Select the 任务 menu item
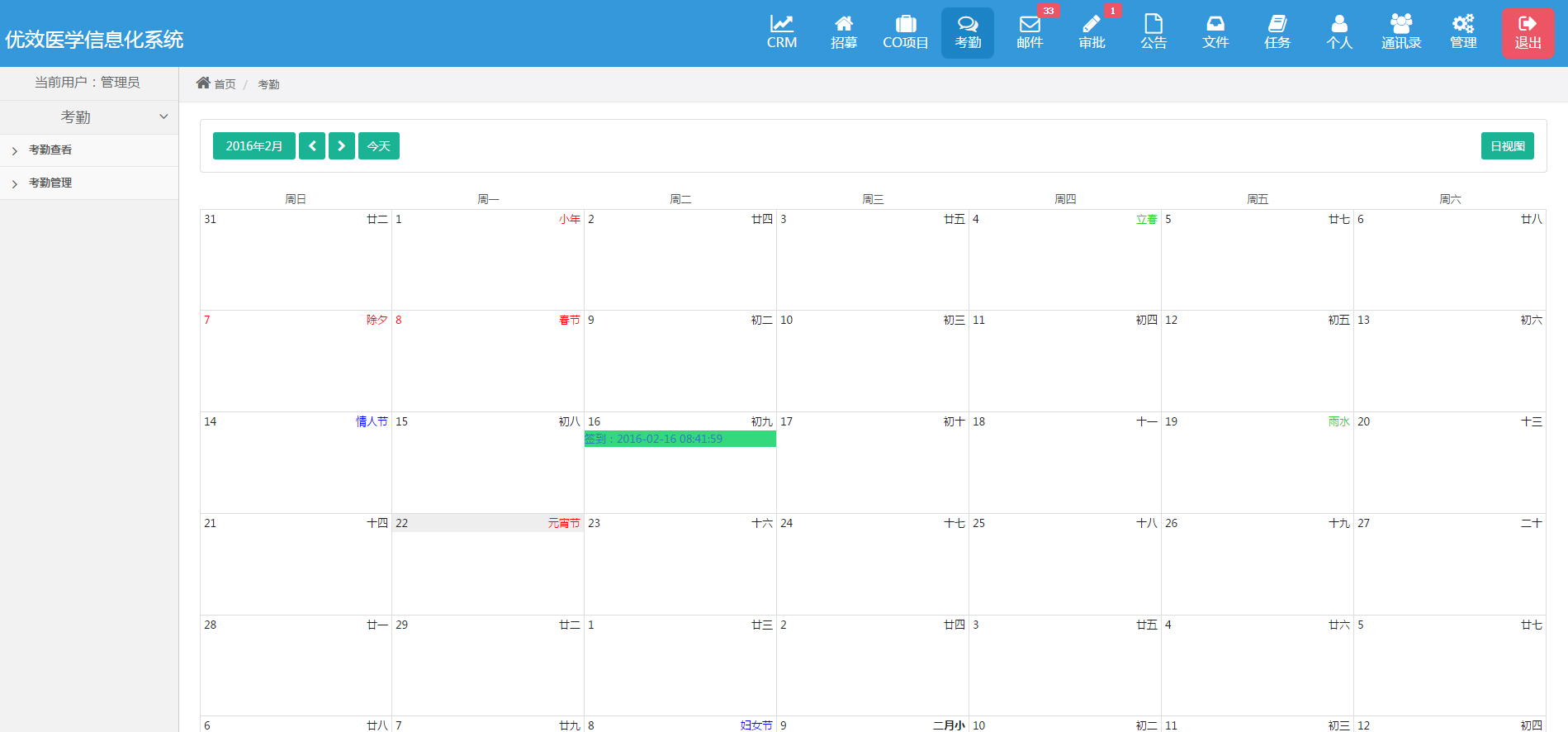This screenshot has height=732, width=1568. pyautogui.click(x=1277, y=32)
